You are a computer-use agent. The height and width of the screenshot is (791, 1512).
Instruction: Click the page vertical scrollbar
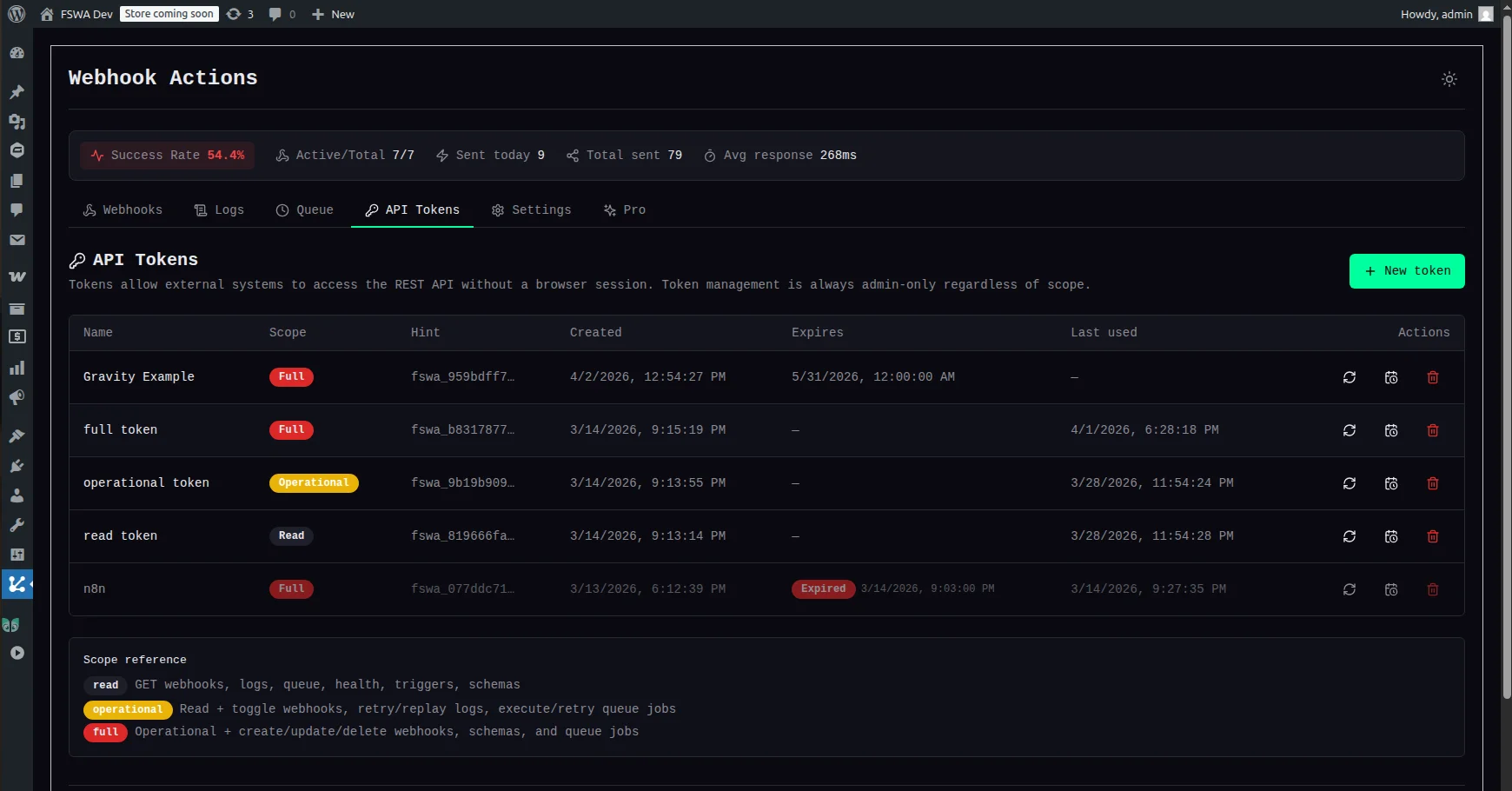click(1507, 358)
